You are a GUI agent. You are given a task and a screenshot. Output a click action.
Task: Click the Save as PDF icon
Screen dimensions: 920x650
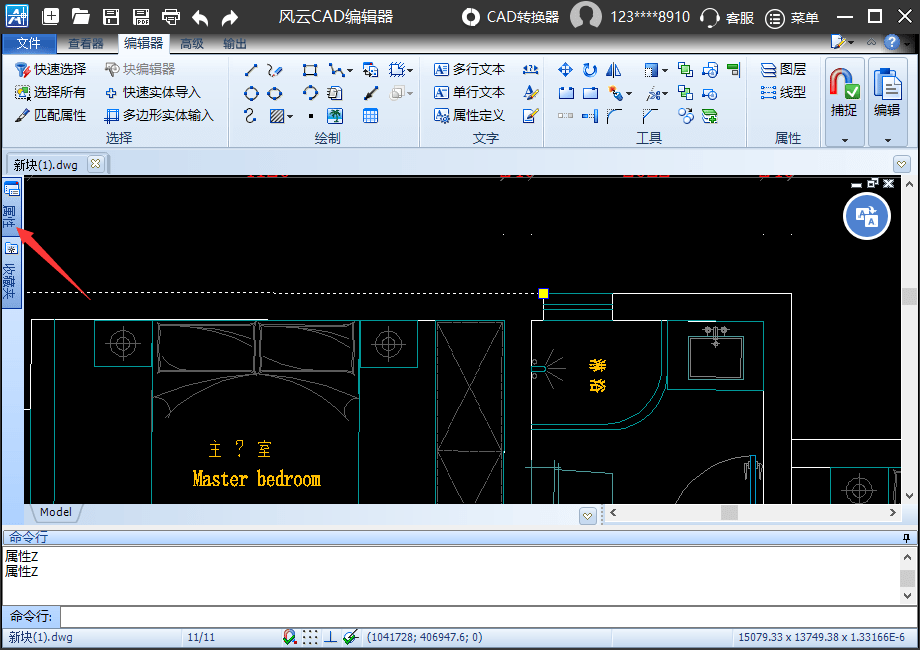141,17
